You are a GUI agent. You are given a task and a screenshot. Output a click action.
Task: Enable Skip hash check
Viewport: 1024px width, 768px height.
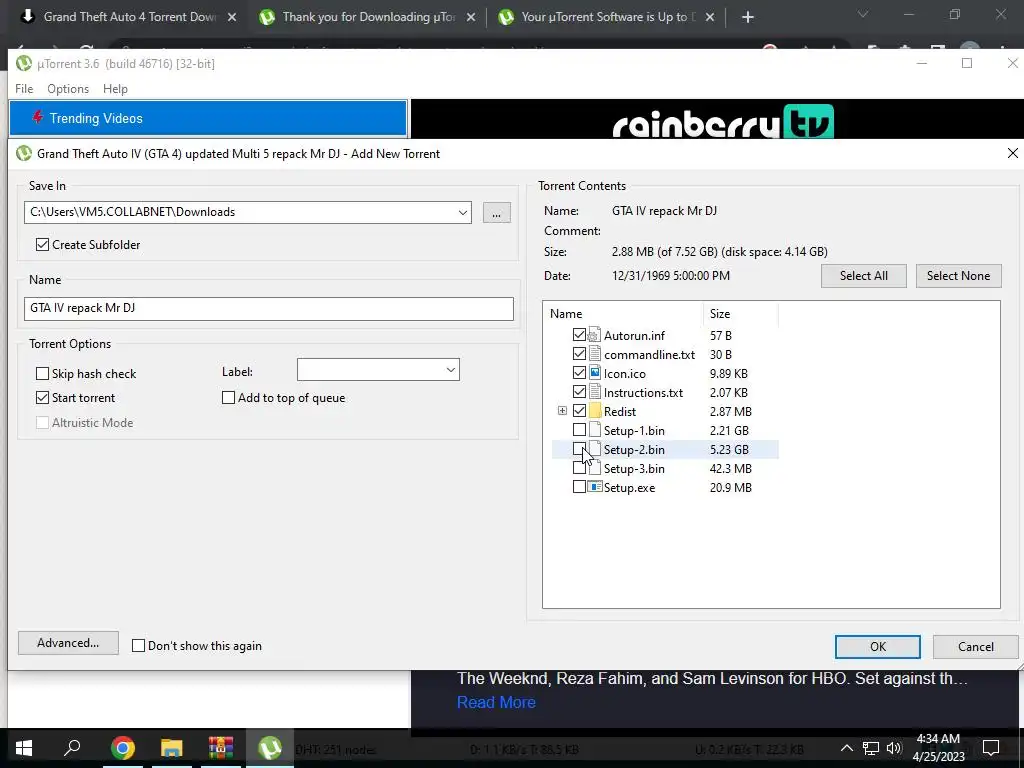[42, 374]
